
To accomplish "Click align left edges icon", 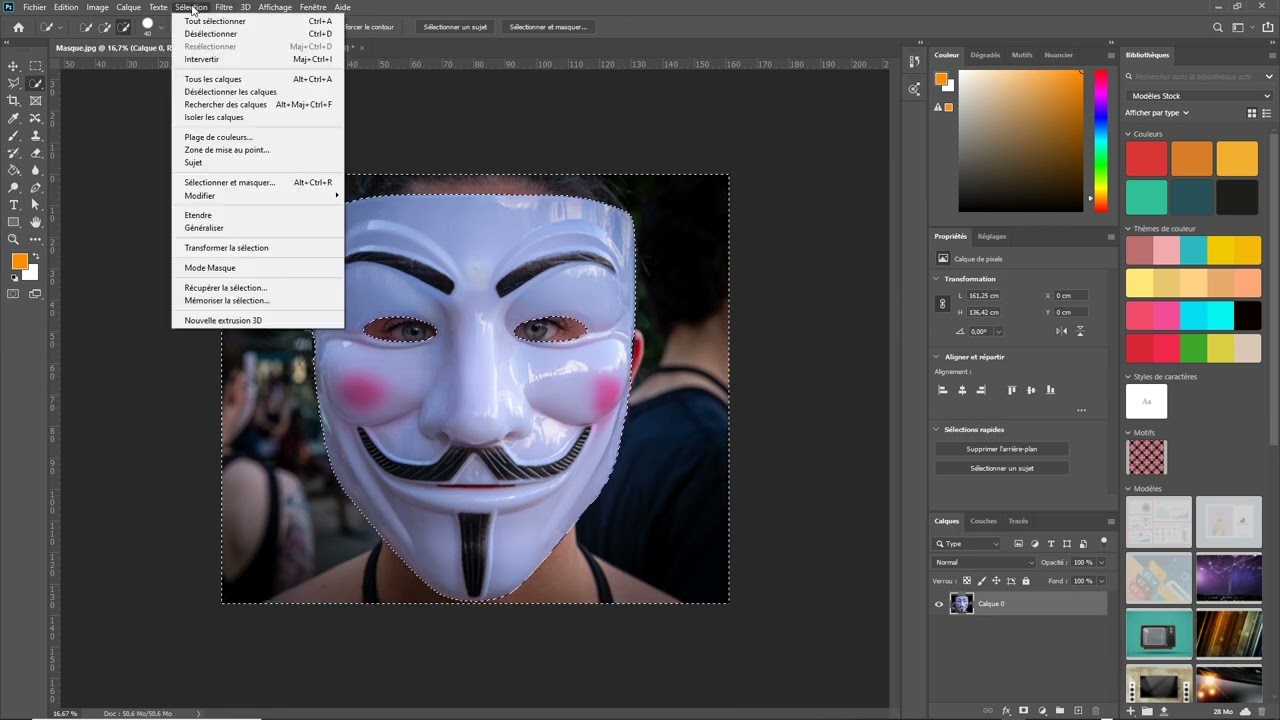I will click(943, 390).
